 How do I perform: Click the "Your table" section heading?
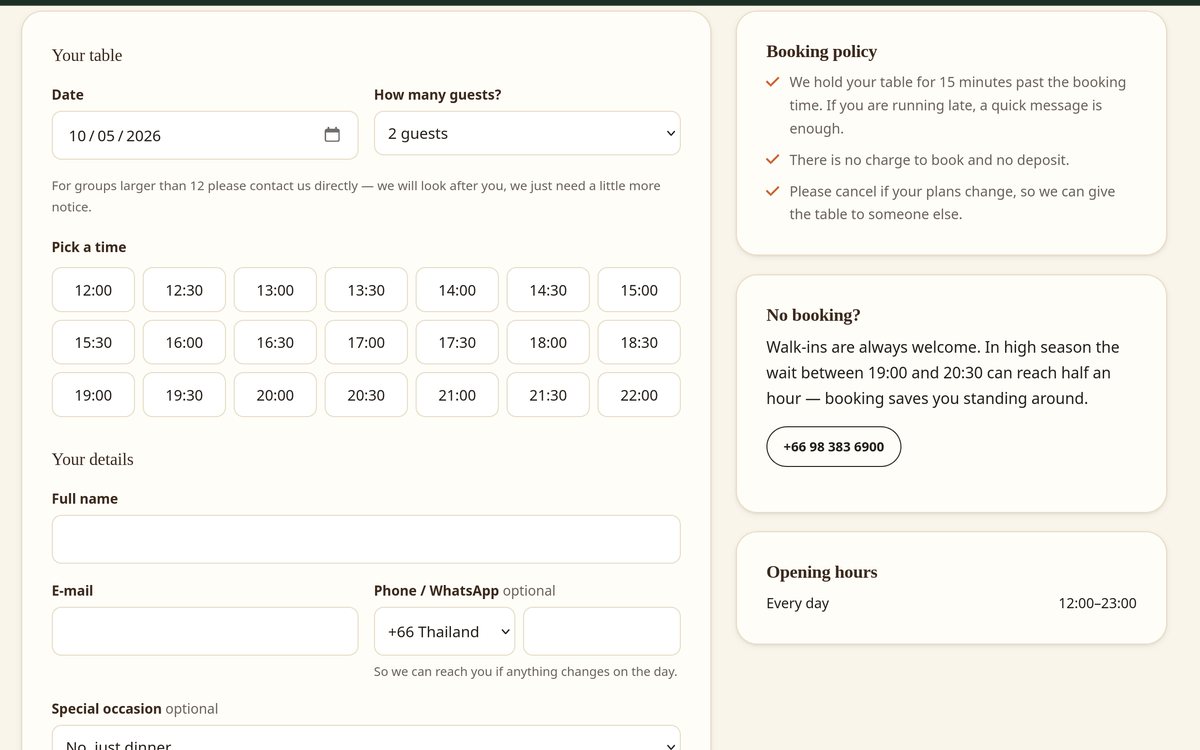[87, 55]
